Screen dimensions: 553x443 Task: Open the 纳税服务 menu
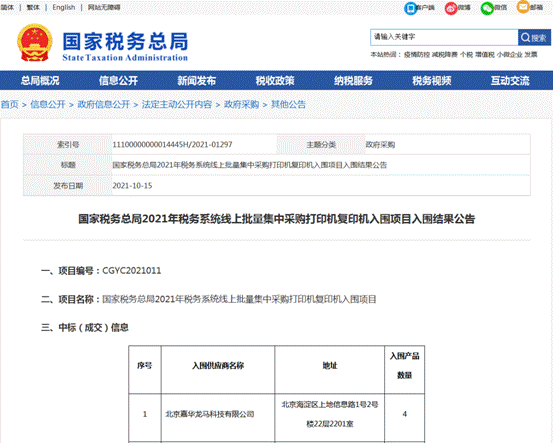(353, 81)
